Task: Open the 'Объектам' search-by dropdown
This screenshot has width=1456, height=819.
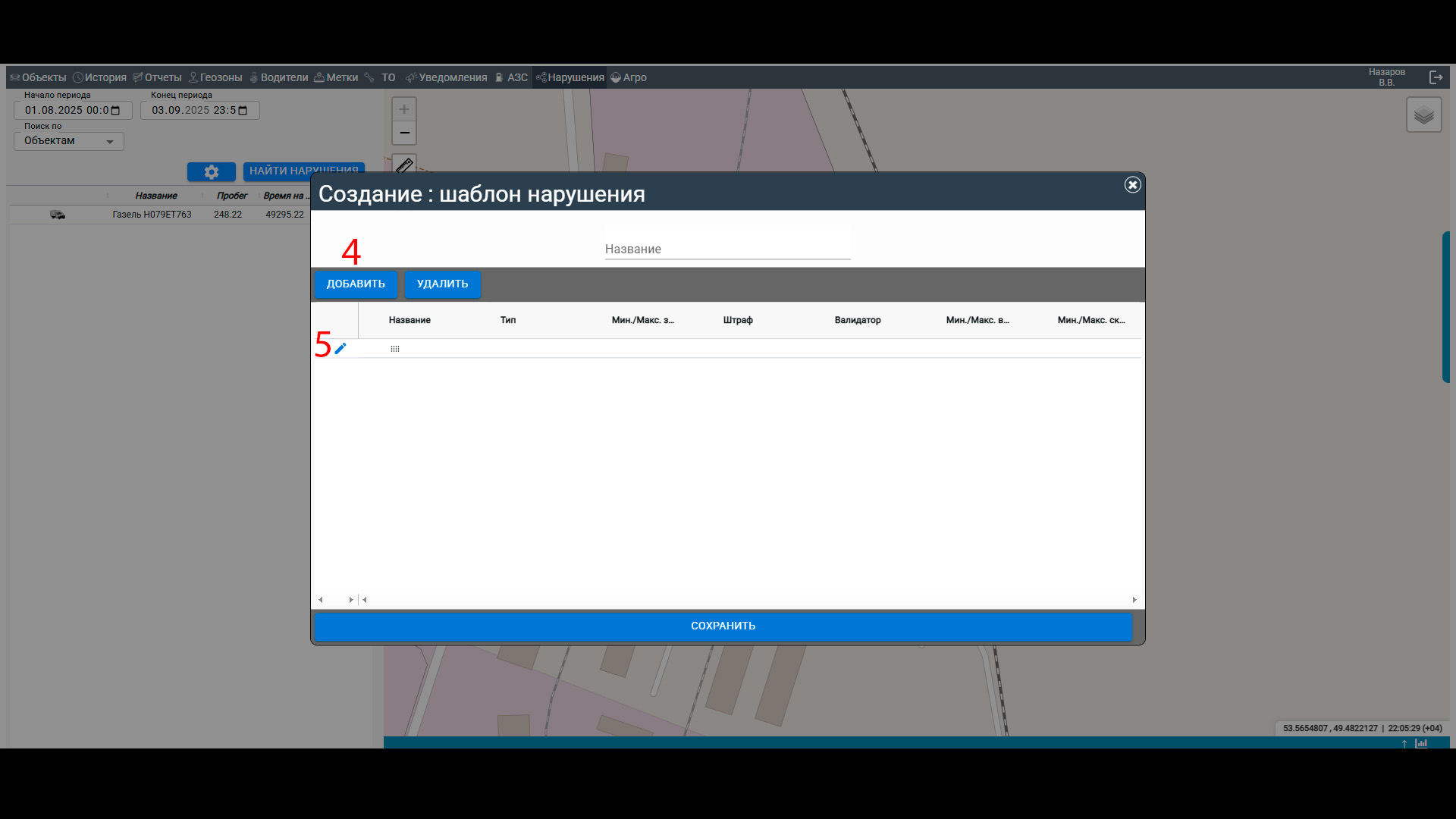Action: 68,141
